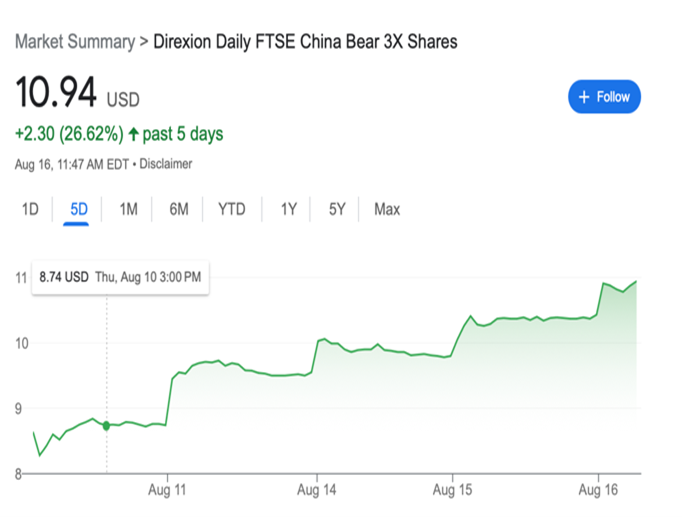Screen dimensions: 682x517
Task: Show the YTD chart range
Action: pyautogui.click(x=232, y=209)
